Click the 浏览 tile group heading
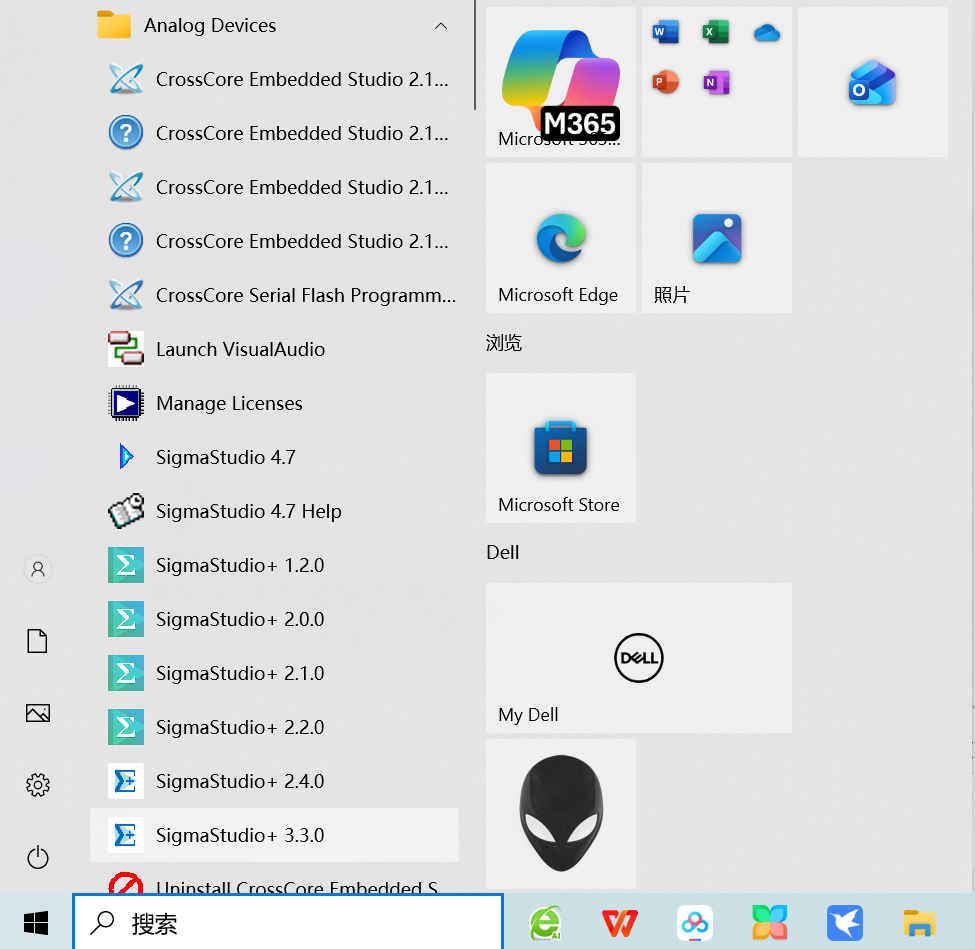 coord(504,343)
